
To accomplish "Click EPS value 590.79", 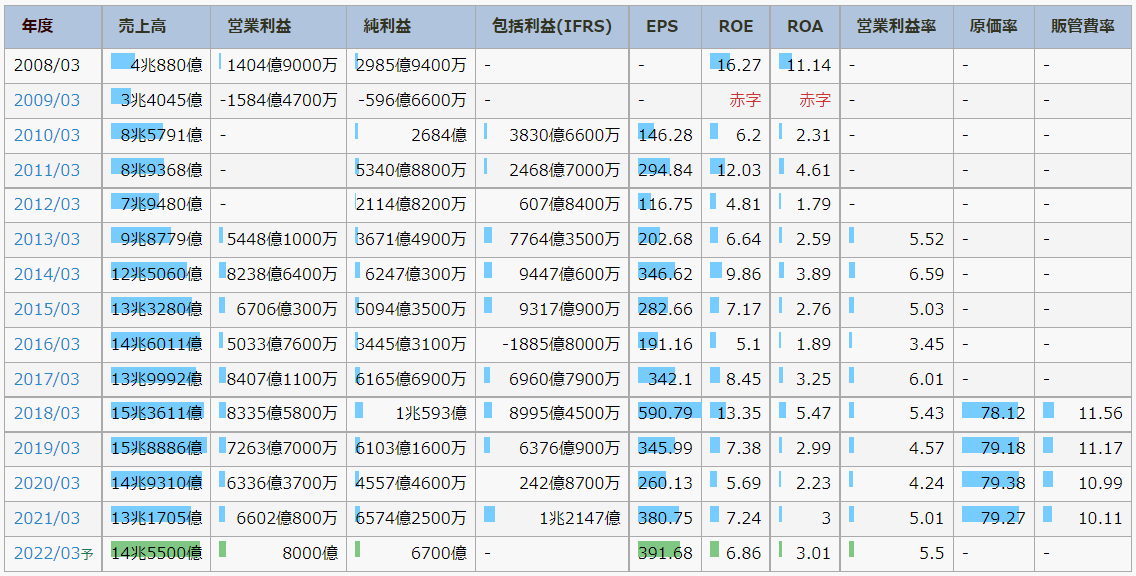I will coord(666,414).
